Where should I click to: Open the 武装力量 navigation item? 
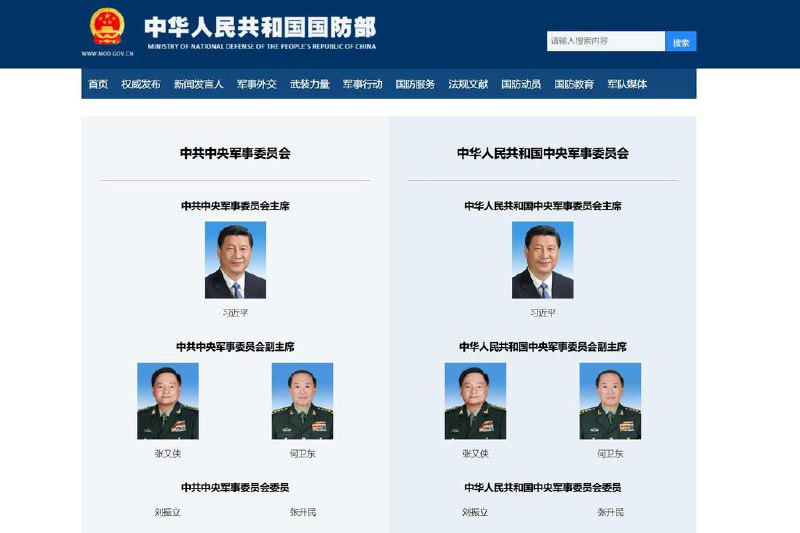click(x=310, y=84)
